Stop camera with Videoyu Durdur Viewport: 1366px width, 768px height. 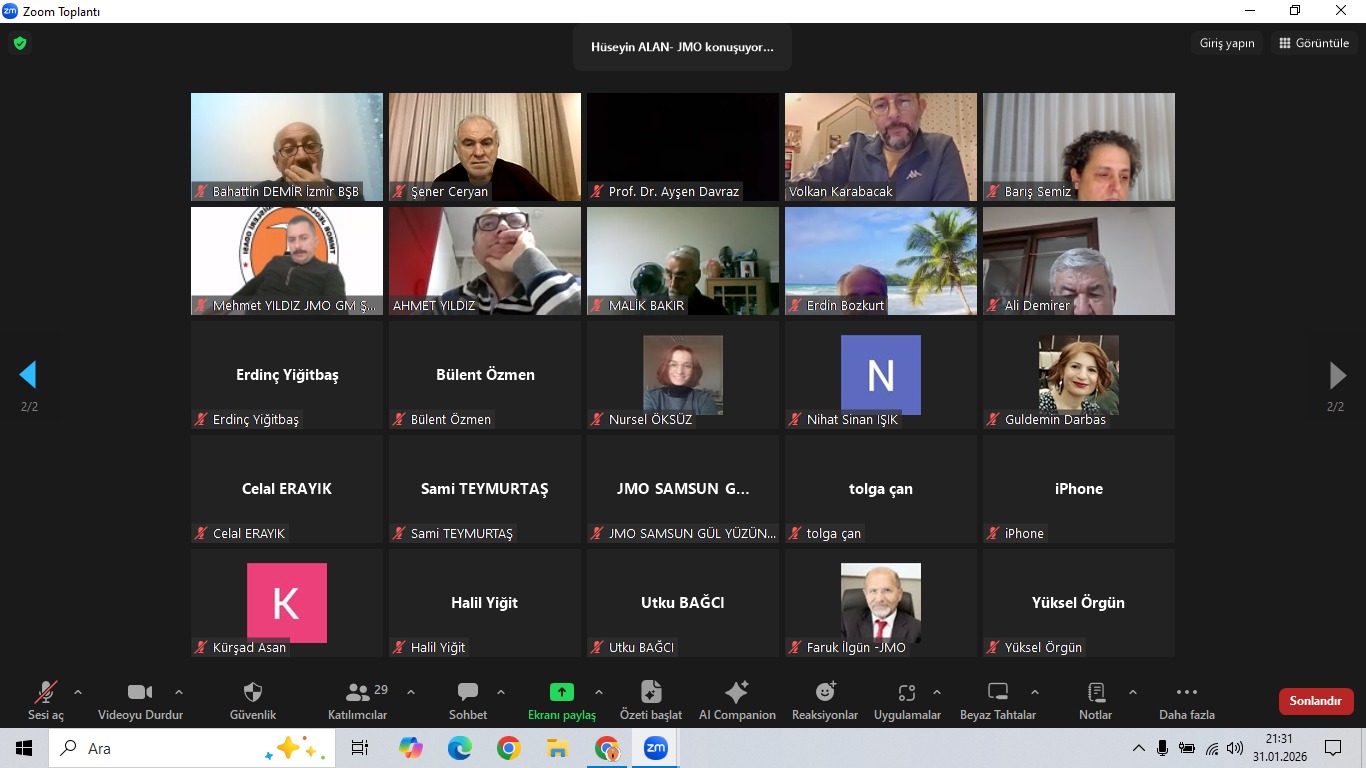click(x=140, y=693)
